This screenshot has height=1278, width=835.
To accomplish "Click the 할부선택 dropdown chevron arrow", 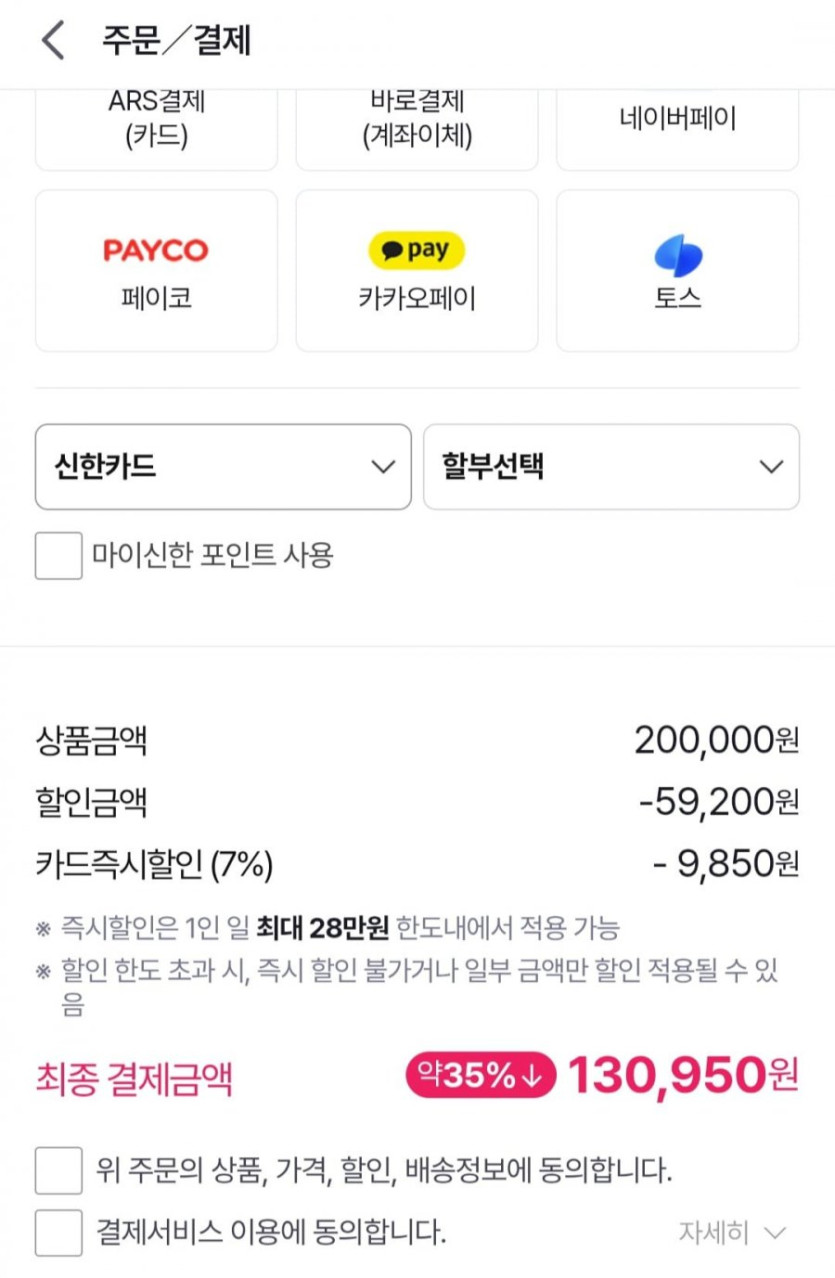I will point(770,467).
